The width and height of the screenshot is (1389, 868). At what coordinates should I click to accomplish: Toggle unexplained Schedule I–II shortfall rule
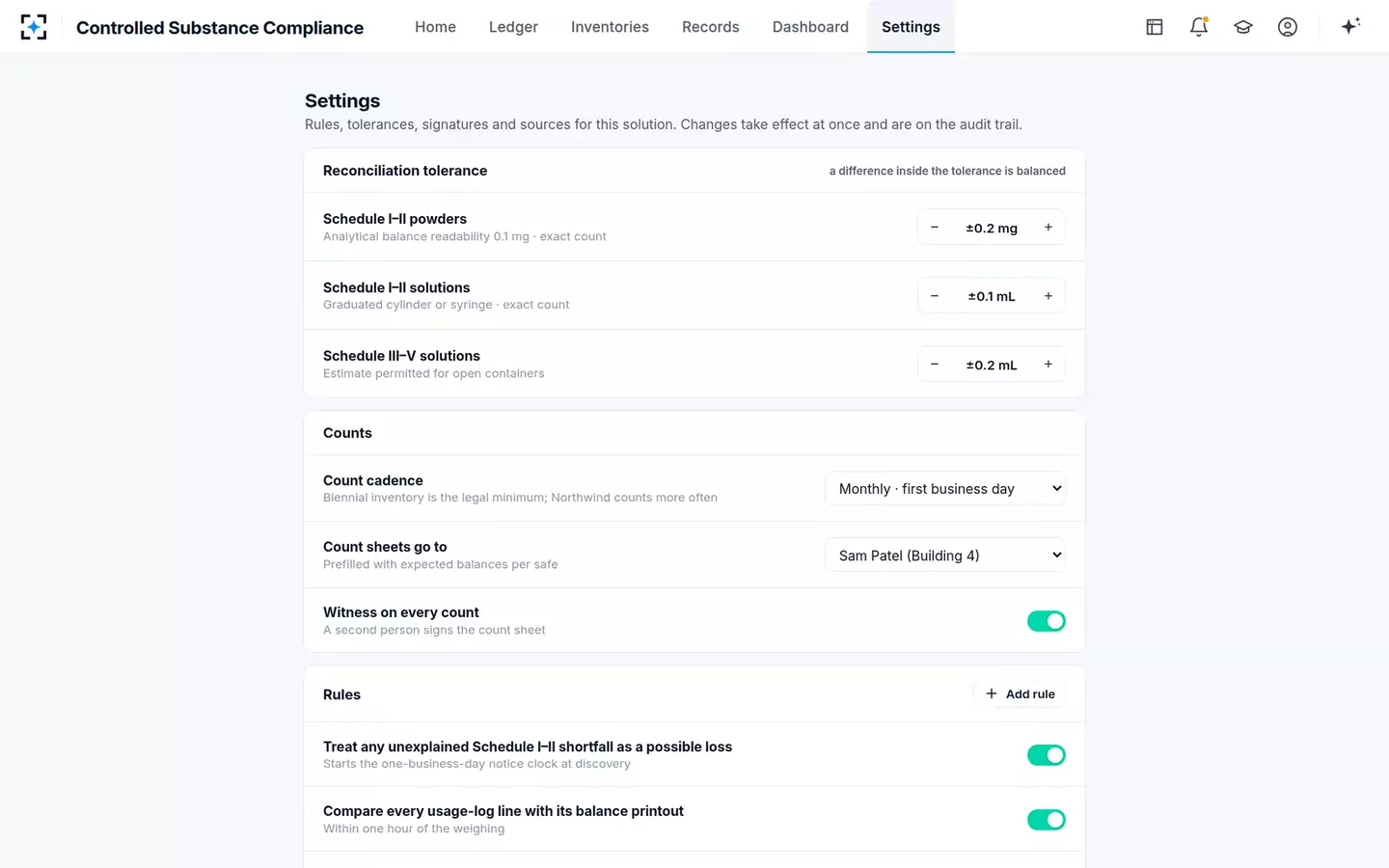point(1046,755)
